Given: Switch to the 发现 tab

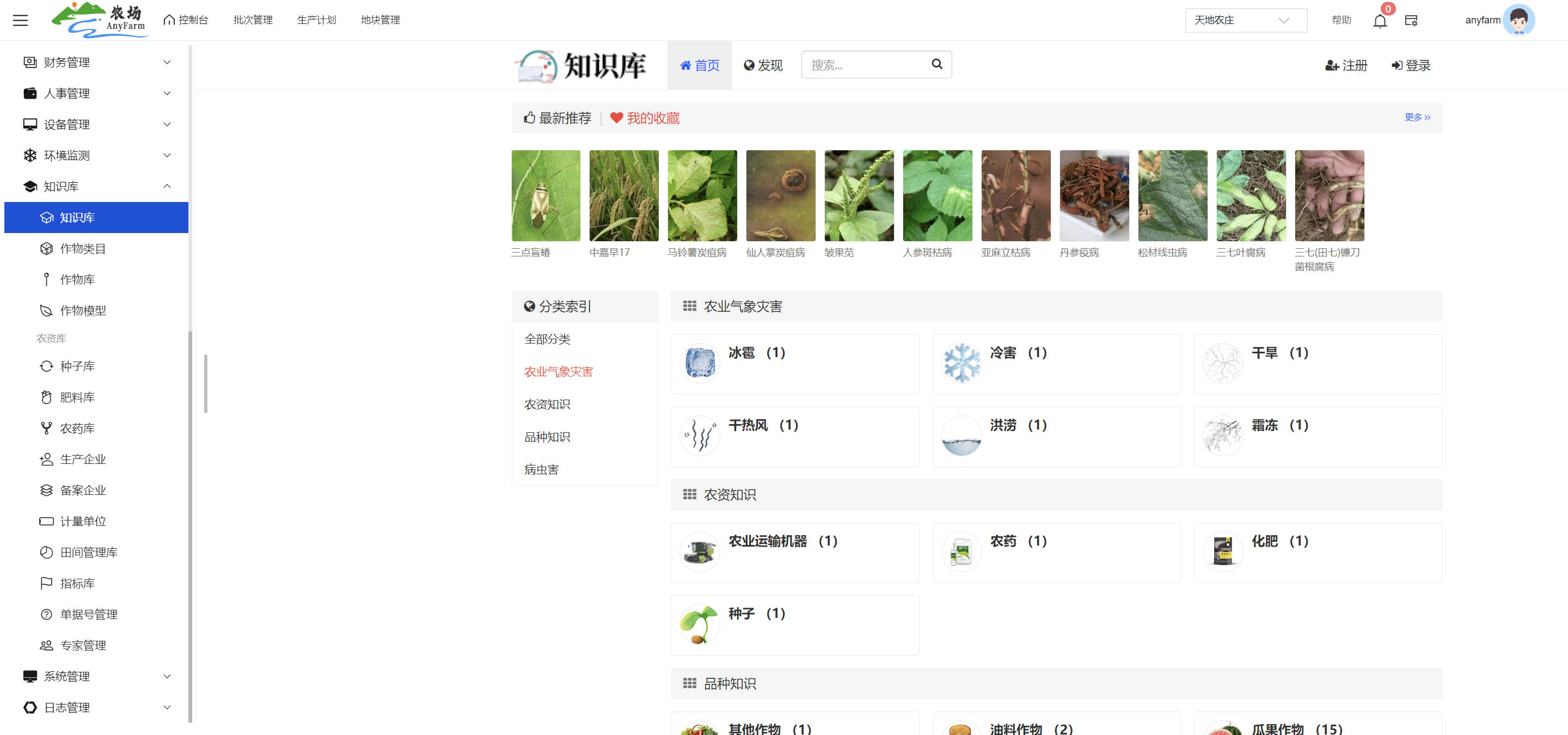Looking at the screenshot, I should point(763,65).
